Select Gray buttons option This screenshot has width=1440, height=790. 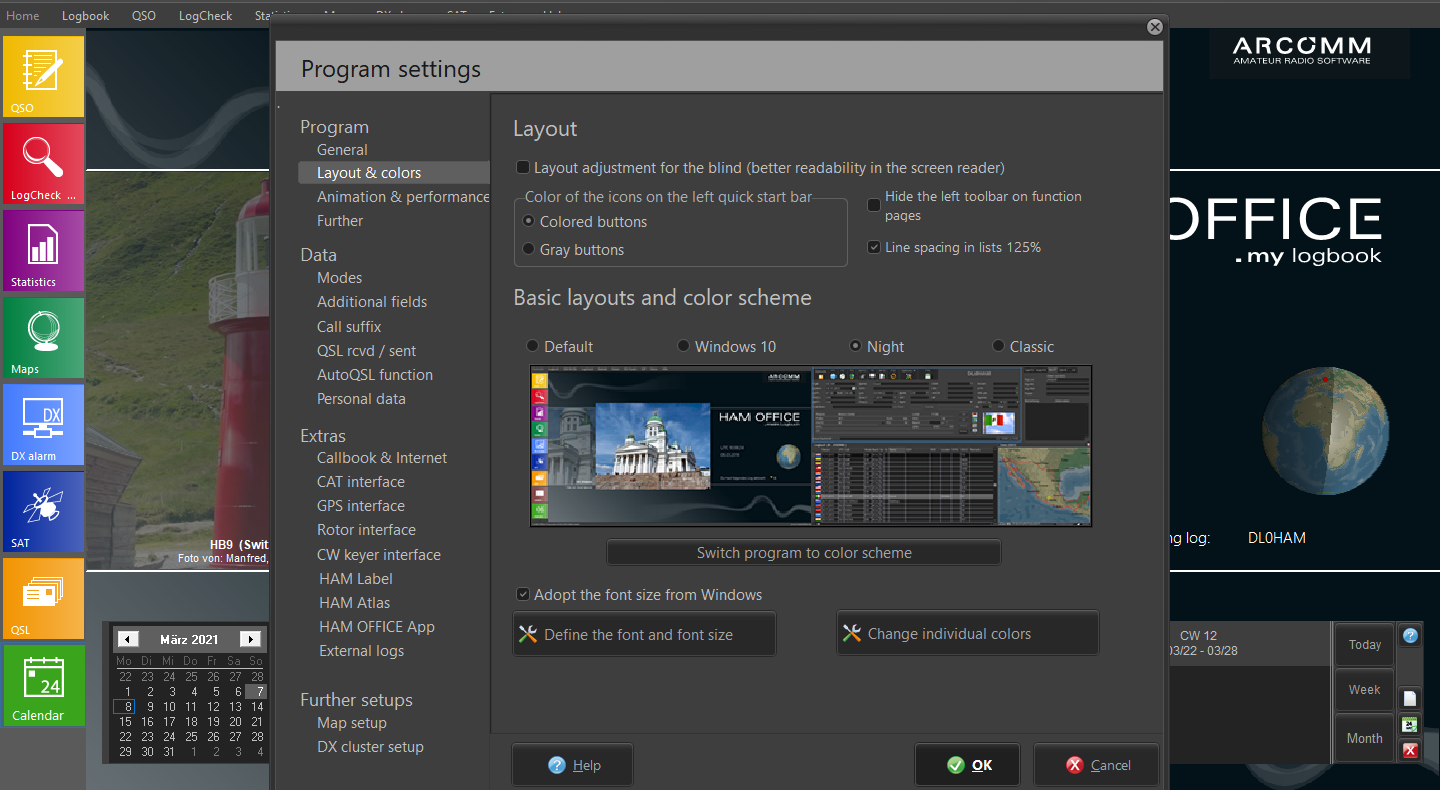pos(529,249)
